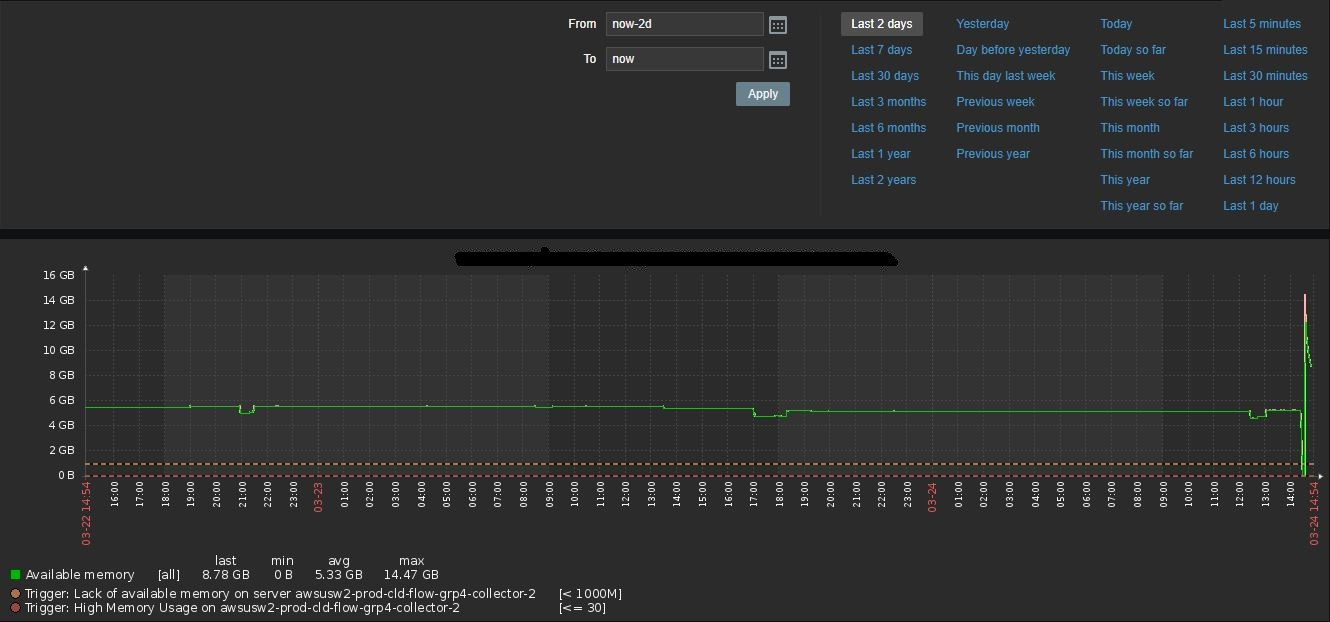
Task: Pick the Yesterday time range
Action: pos(982,24)
